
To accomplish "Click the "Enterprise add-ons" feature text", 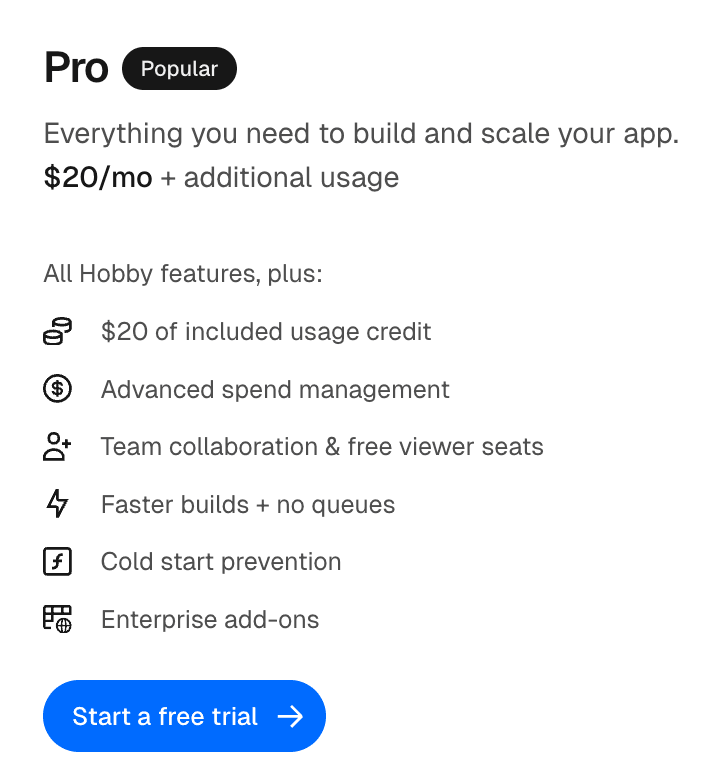I will pyautogui.click(x=210, y=619).
